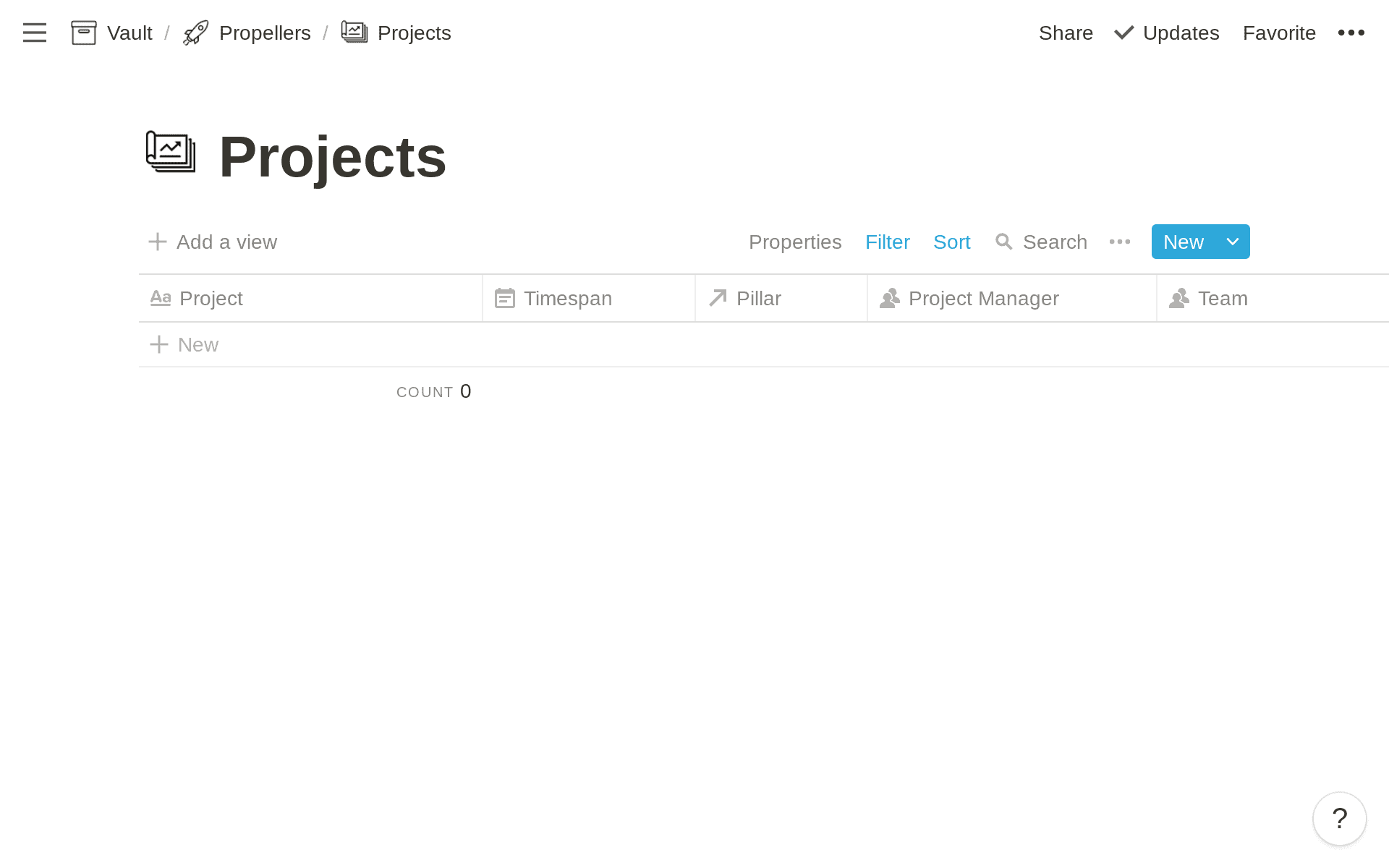The image size is (1389, 868).
Task: Click the Aa icon on Project column
Action: (161, 297)
